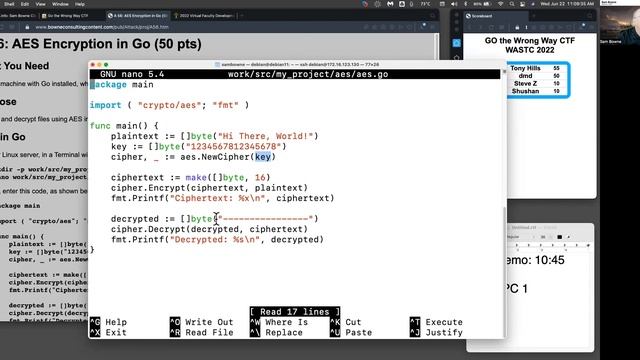Viewport: 640px width, 360px height.
Task: Click ^R Read File shortcut in nano
Action: point(202,333)
